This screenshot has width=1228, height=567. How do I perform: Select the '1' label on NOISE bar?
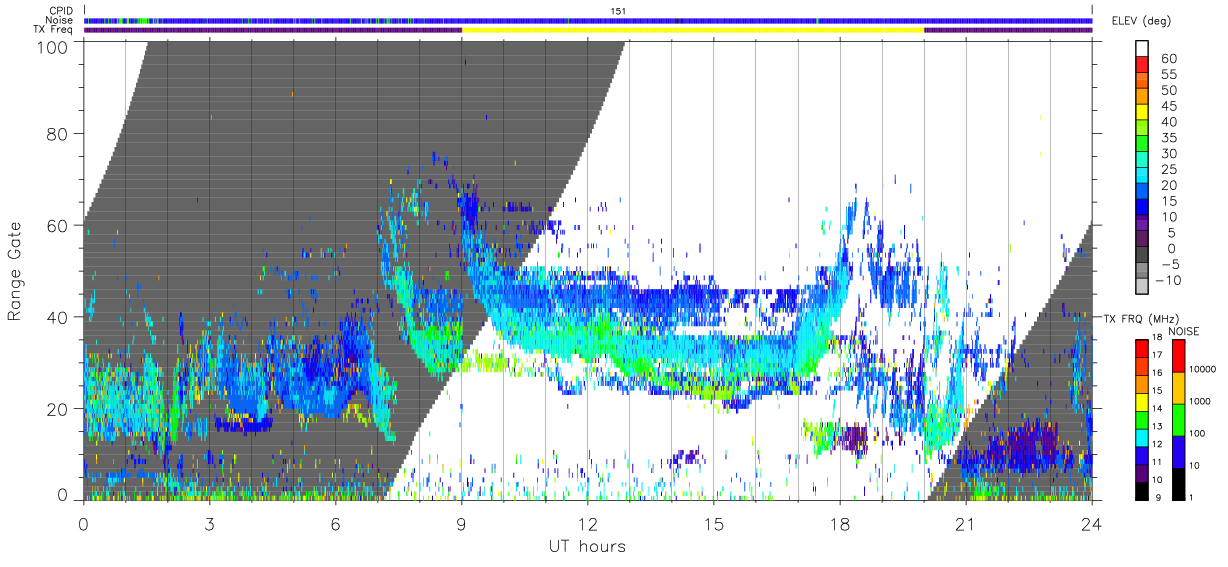point(1193,497)
